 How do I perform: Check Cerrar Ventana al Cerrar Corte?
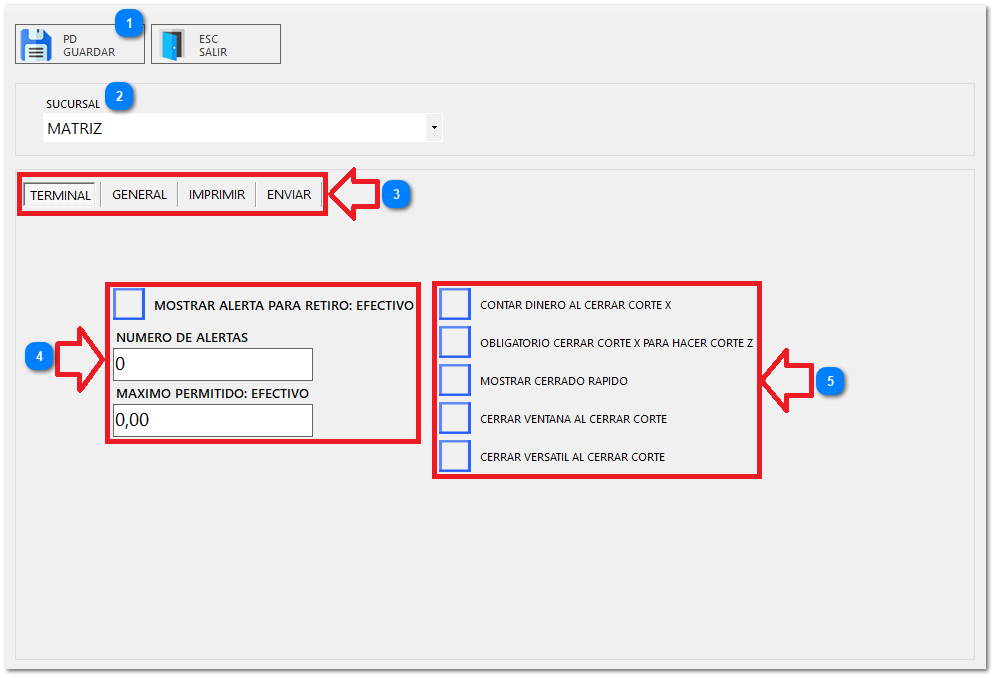pyautogui.click(x=455, y=418)
